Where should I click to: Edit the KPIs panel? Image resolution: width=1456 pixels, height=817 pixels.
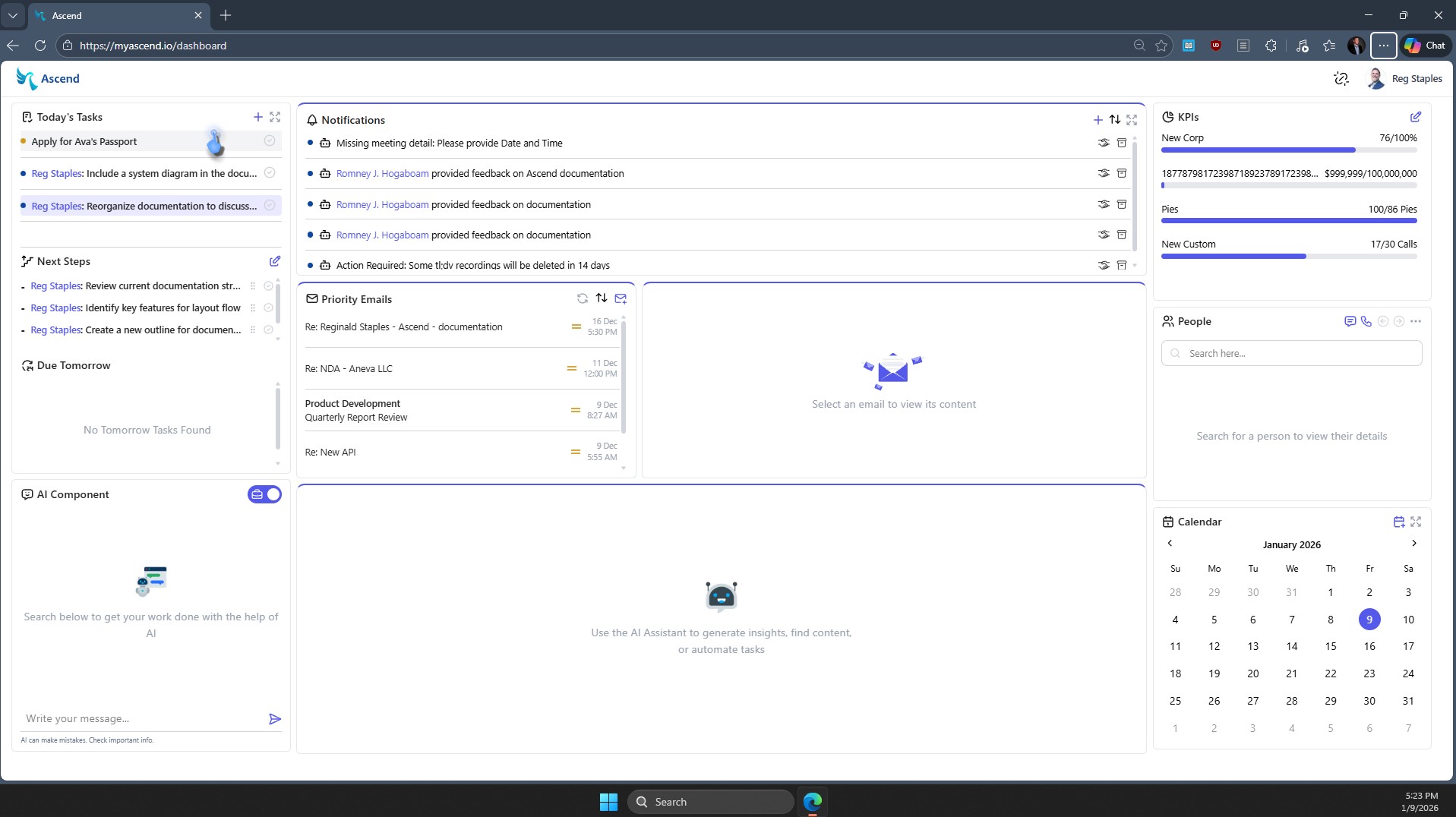coord(1415,117)
